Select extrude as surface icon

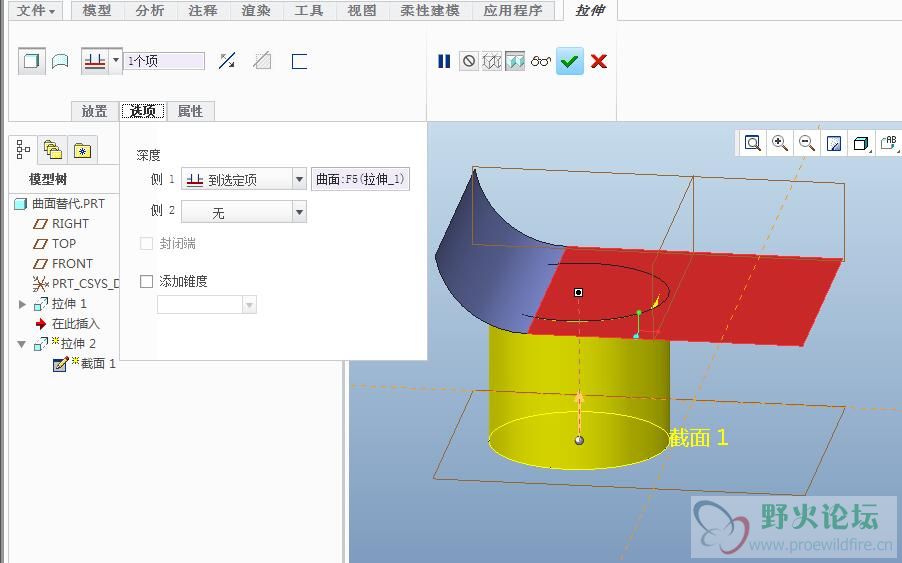coord(60,61)
